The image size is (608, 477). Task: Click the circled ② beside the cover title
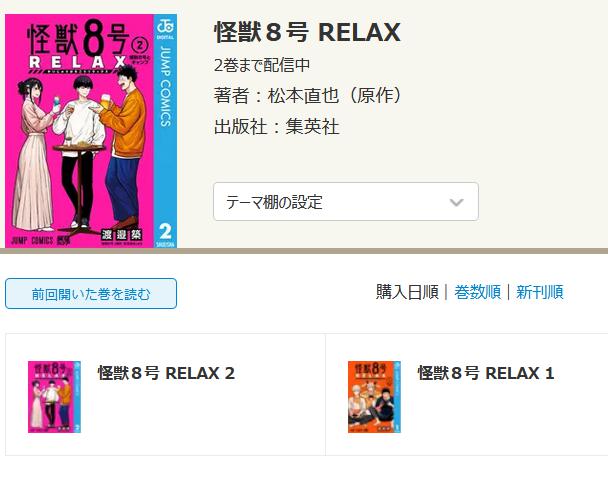coord(140,46)
